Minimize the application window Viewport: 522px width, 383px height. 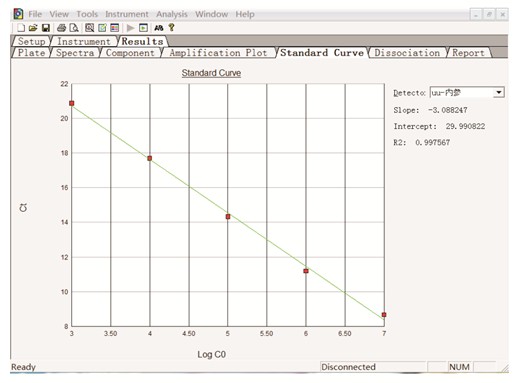[x=476, y=15]
